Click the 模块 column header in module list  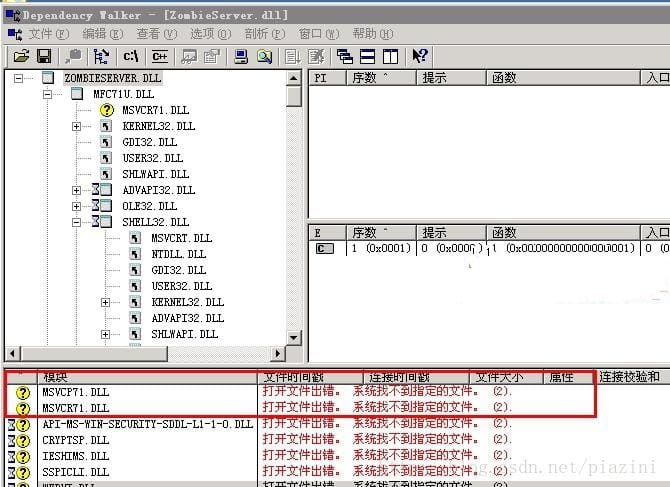[x=148, y=377]
